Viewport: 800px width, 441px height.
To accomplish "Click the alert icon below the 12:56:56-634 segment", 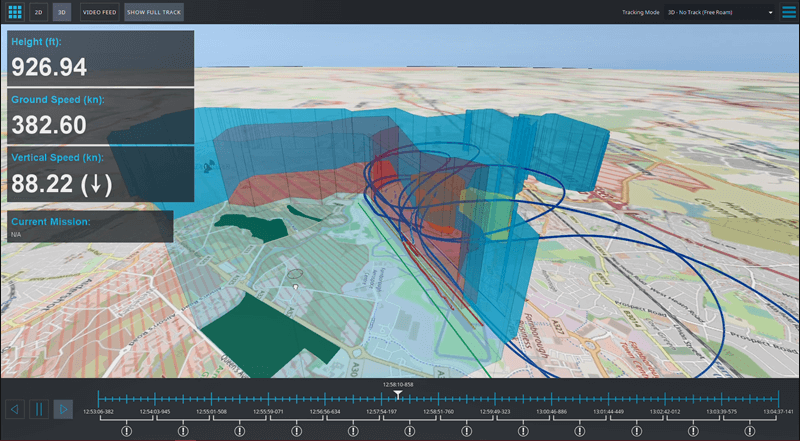I will coord(353,431).
